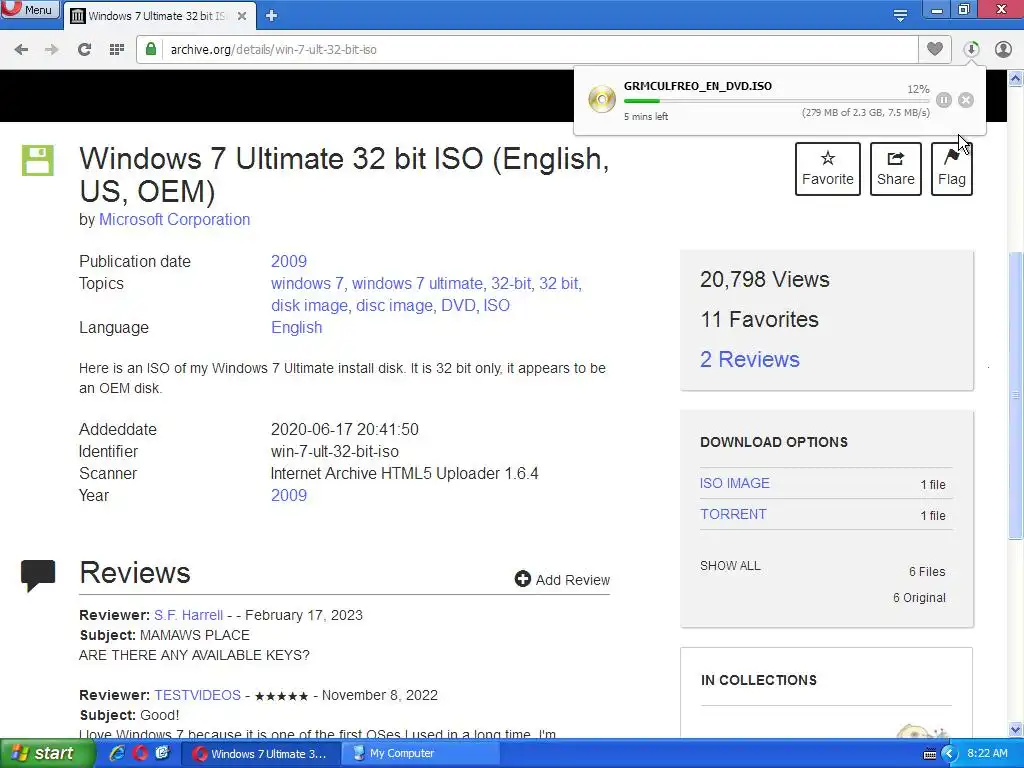Click the green padlock security icon
Viewport: 1024px width, 768px height.
(151, 49)
